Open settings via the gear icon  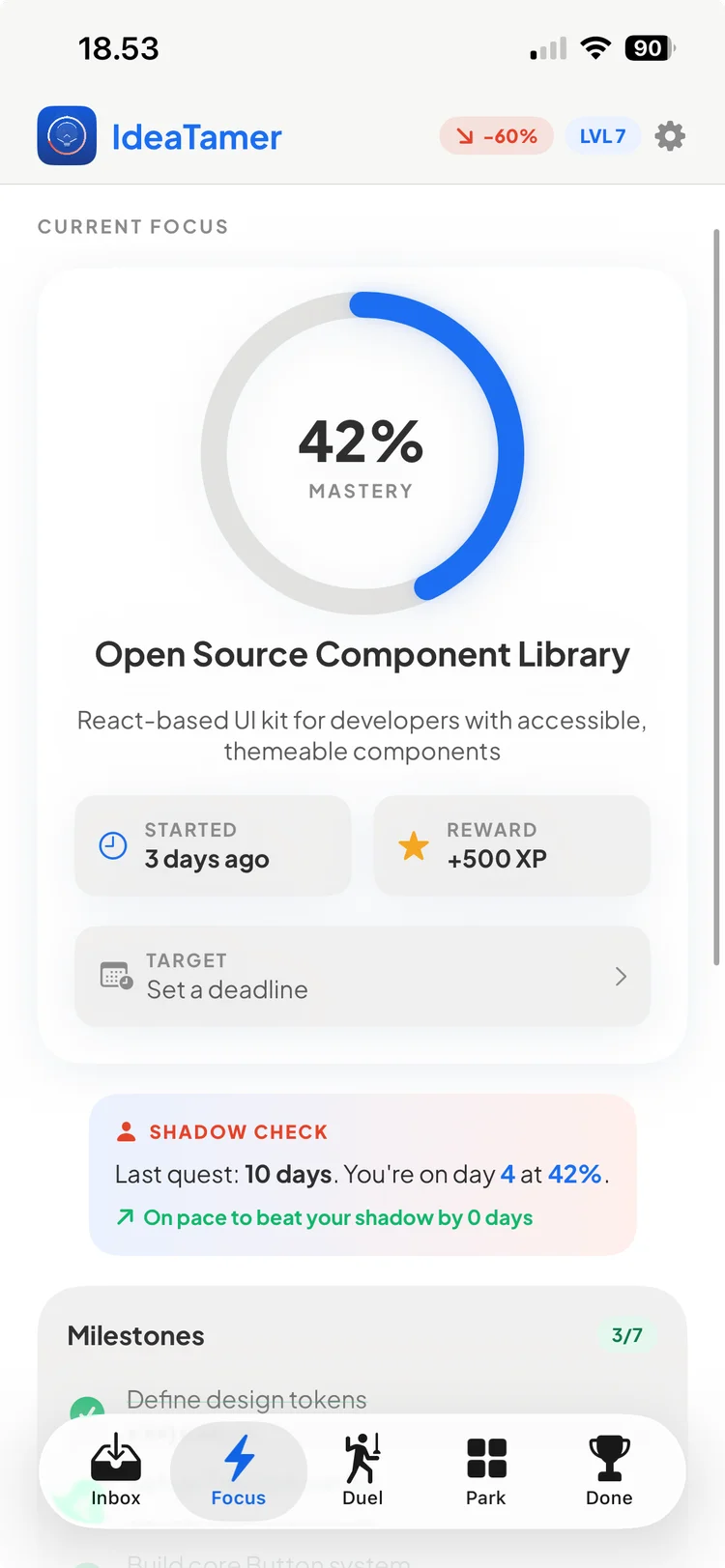click(670, 136)
